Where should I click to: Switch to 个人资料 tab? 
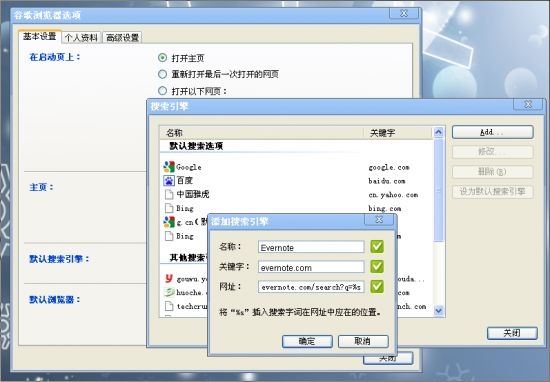point(81,38)
